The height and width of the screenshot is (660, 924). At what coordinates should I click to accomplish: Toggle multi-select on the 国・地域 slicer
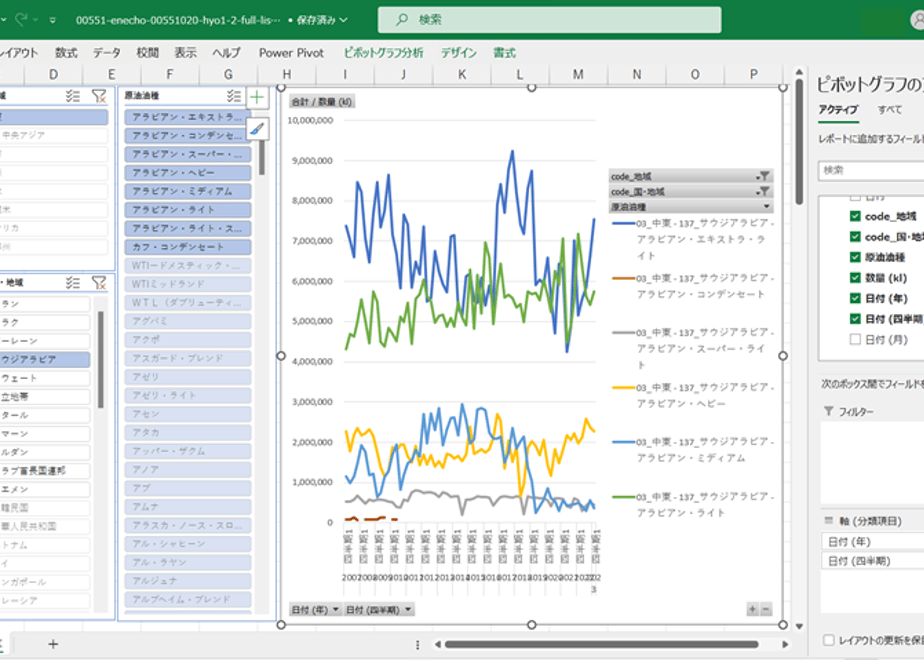72,283
